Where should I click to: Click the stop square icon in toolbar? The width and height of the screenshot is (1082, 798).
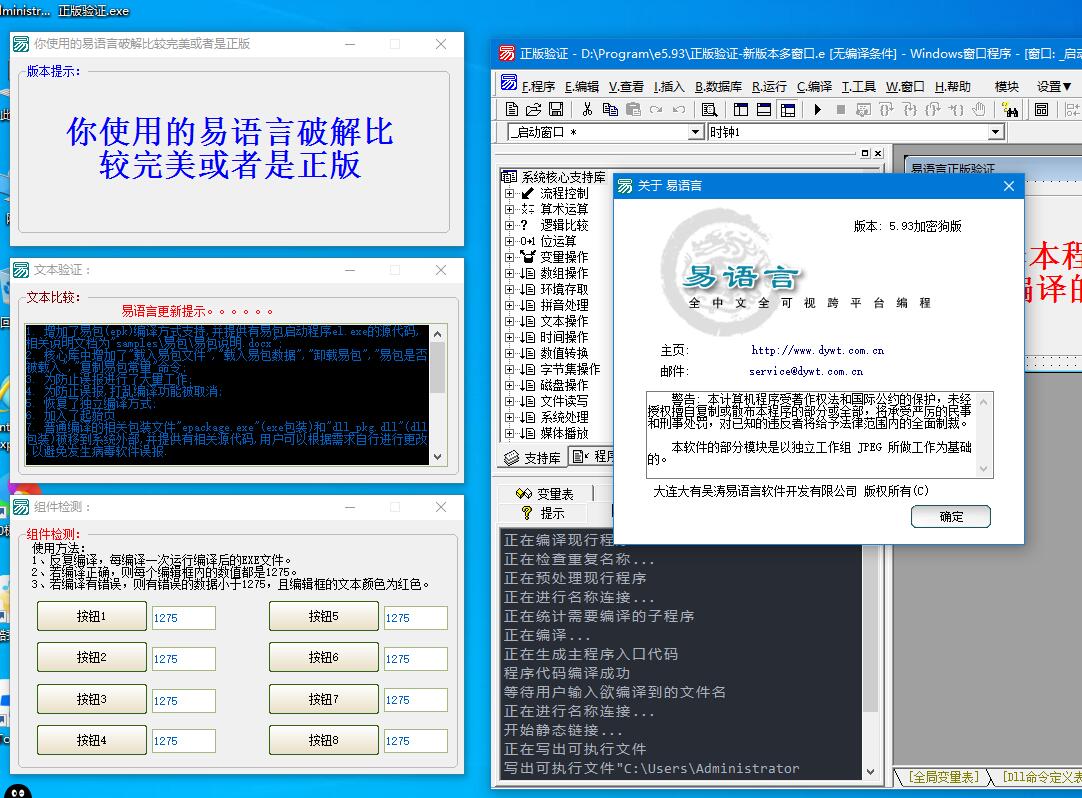pyautogui.click(x=840, y=109)
